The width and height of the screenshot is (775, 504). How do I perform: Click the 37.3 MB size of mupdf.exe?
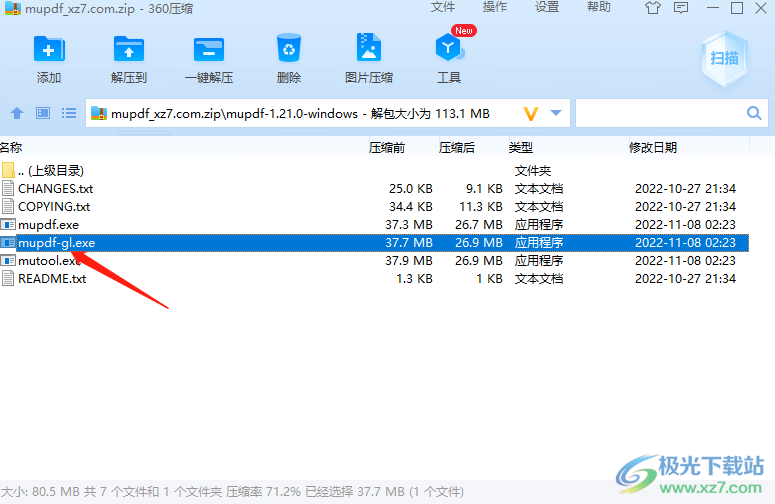(409, 225)
